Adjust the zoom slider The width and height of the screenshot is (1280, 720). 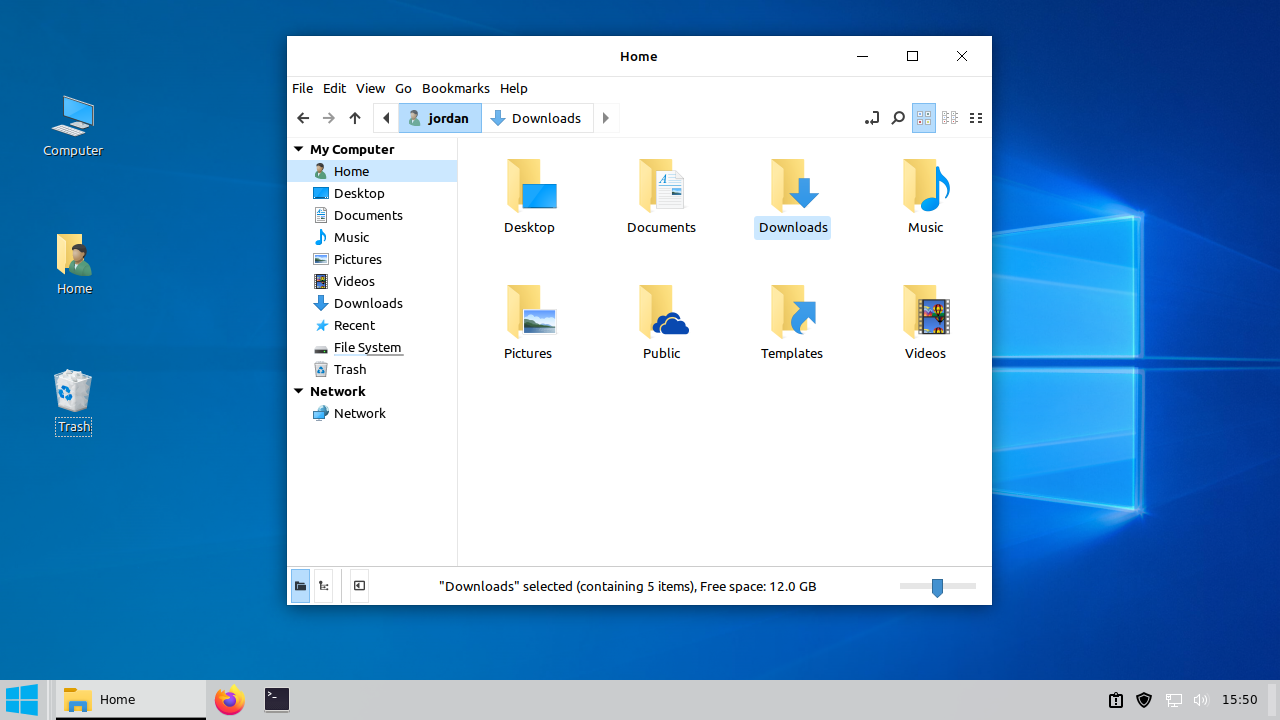(937, 586)
